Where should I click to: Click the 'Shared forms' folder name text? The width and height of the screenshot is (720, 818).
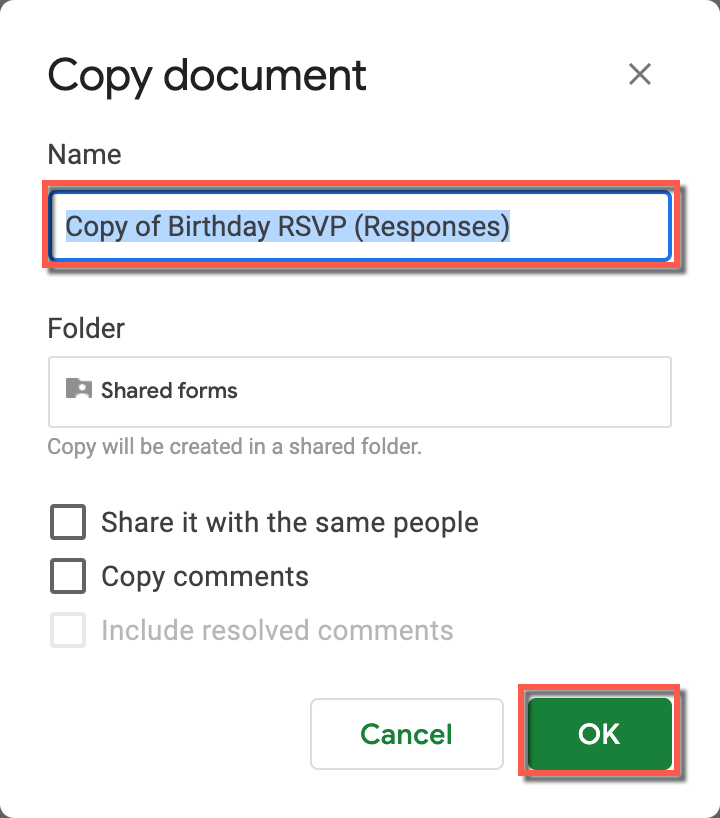pyautogui.click(x=168, y=391)
